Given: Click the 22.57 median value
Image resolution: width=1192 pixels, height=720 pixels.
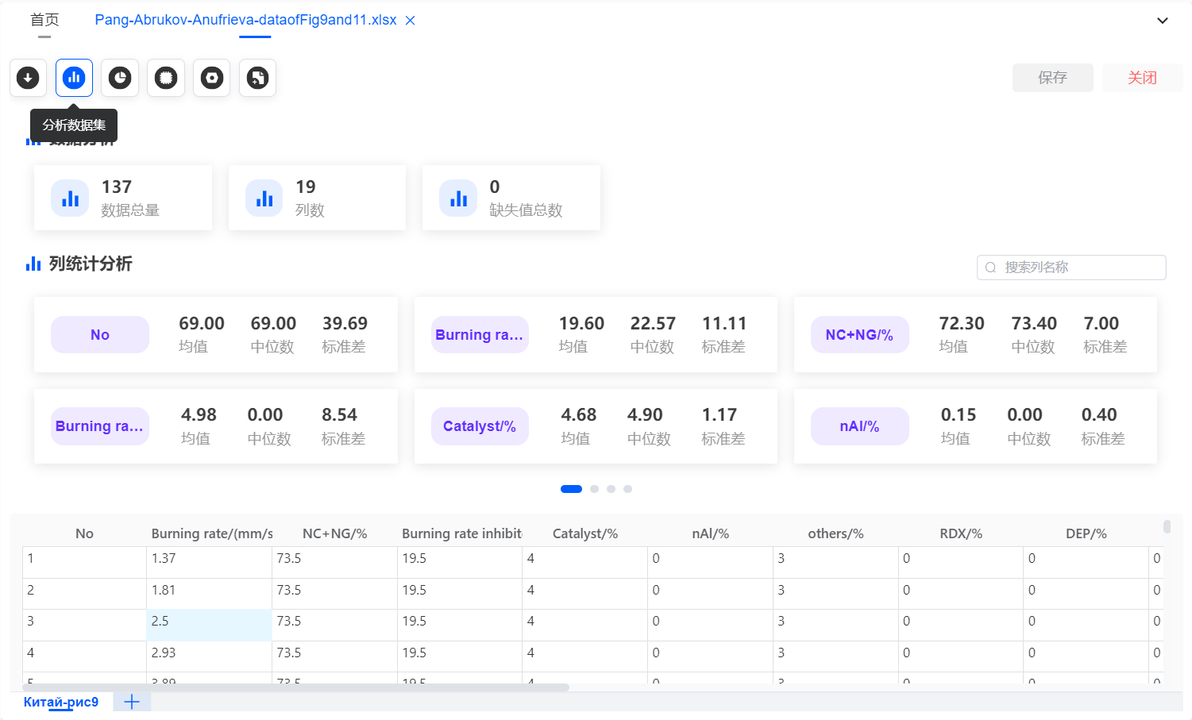Looking at the screenshot, I should click(653, 323).
